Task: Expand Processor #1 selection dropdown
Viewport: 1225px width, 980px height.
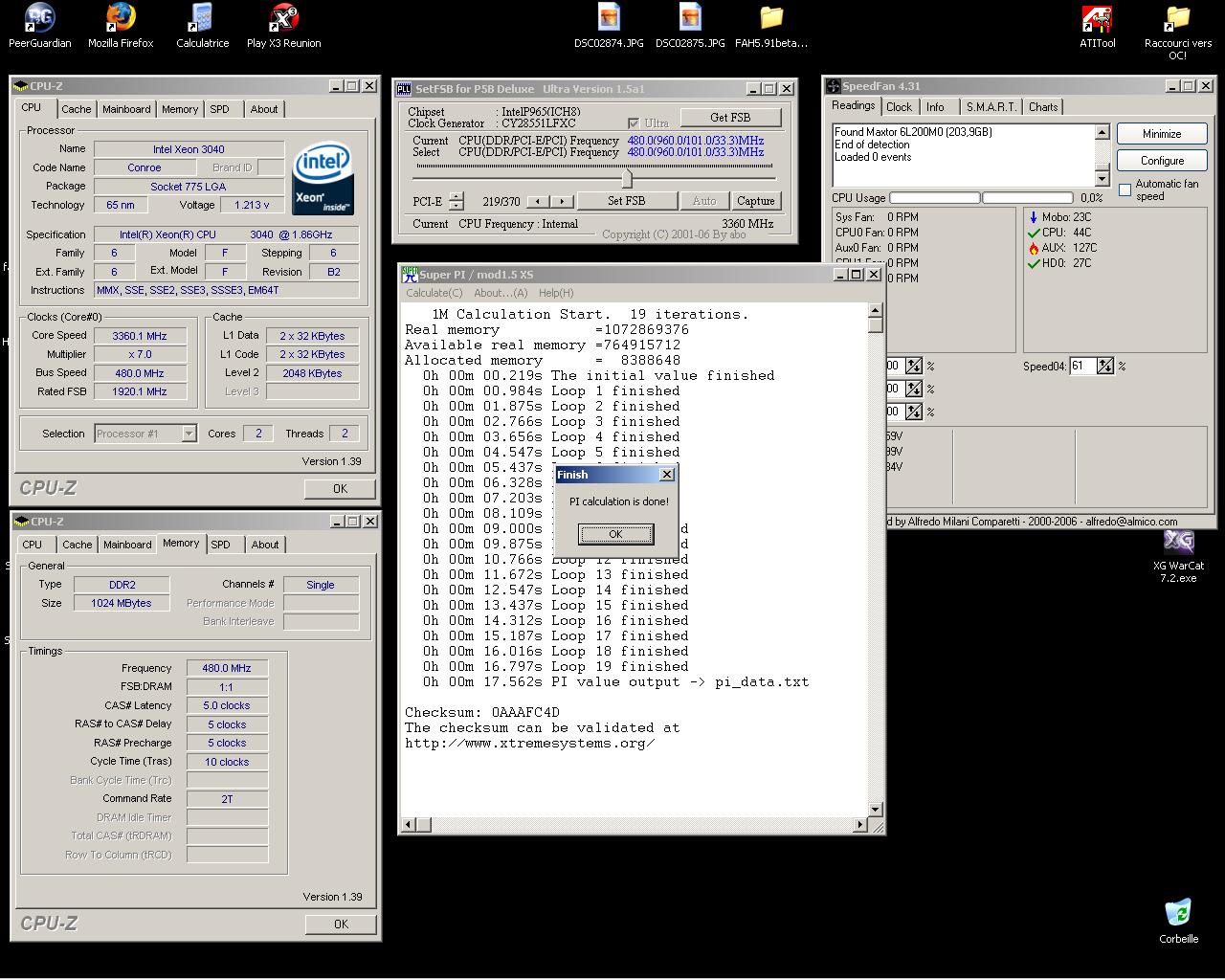Action: 189,434
